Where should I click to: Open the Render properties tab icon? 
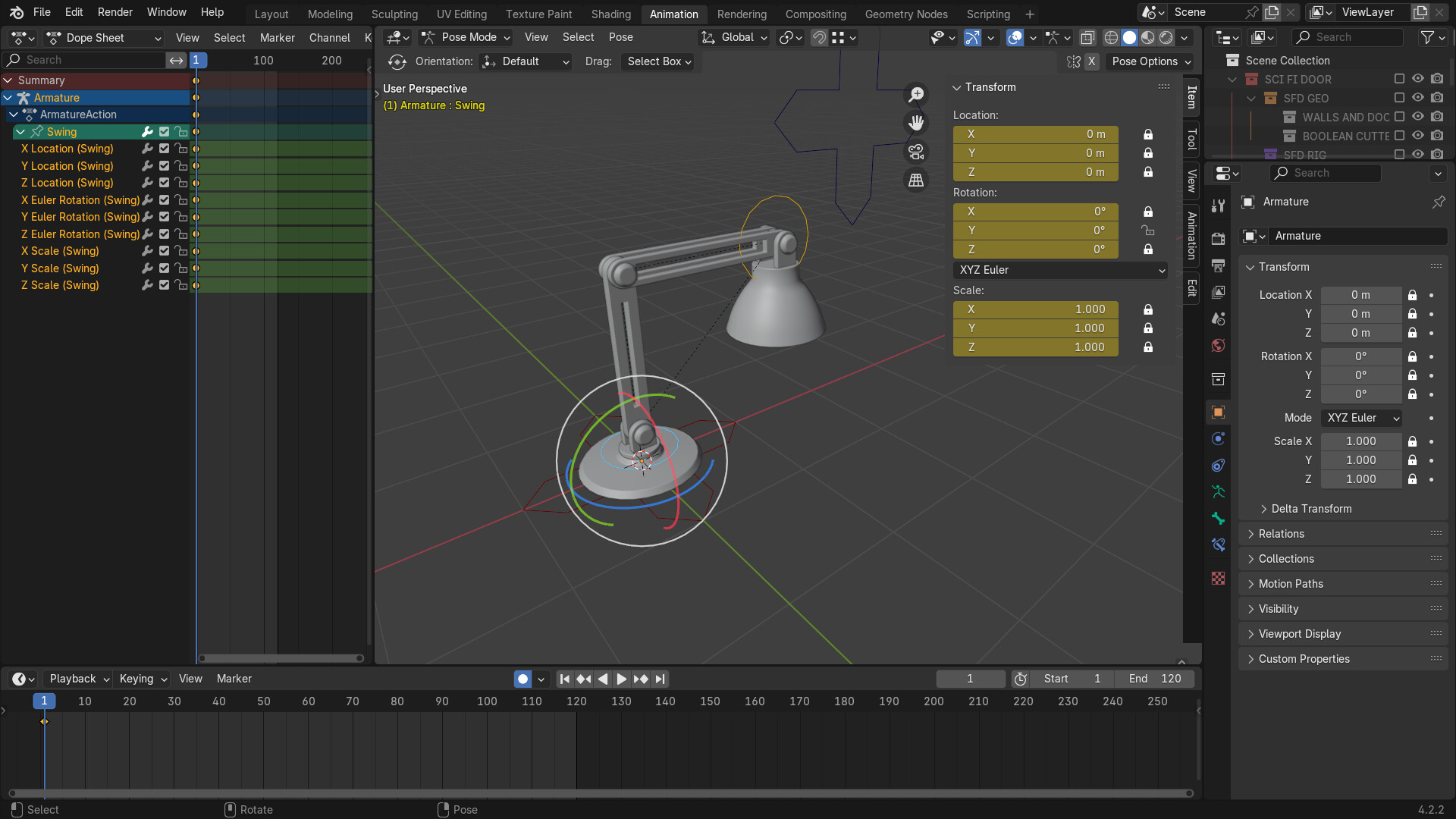coord(1218,238)
